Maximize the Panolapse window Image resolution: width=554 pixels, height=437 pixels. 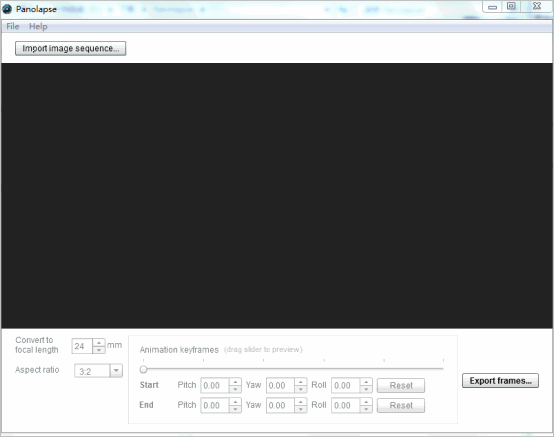[x=511, y=7]
